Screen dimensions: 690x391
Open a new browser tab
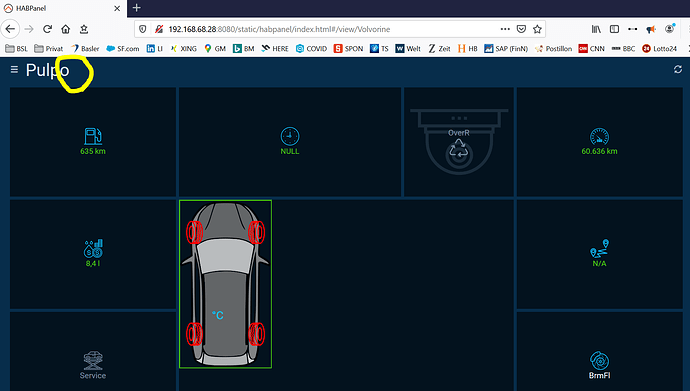tap(136, 8)
